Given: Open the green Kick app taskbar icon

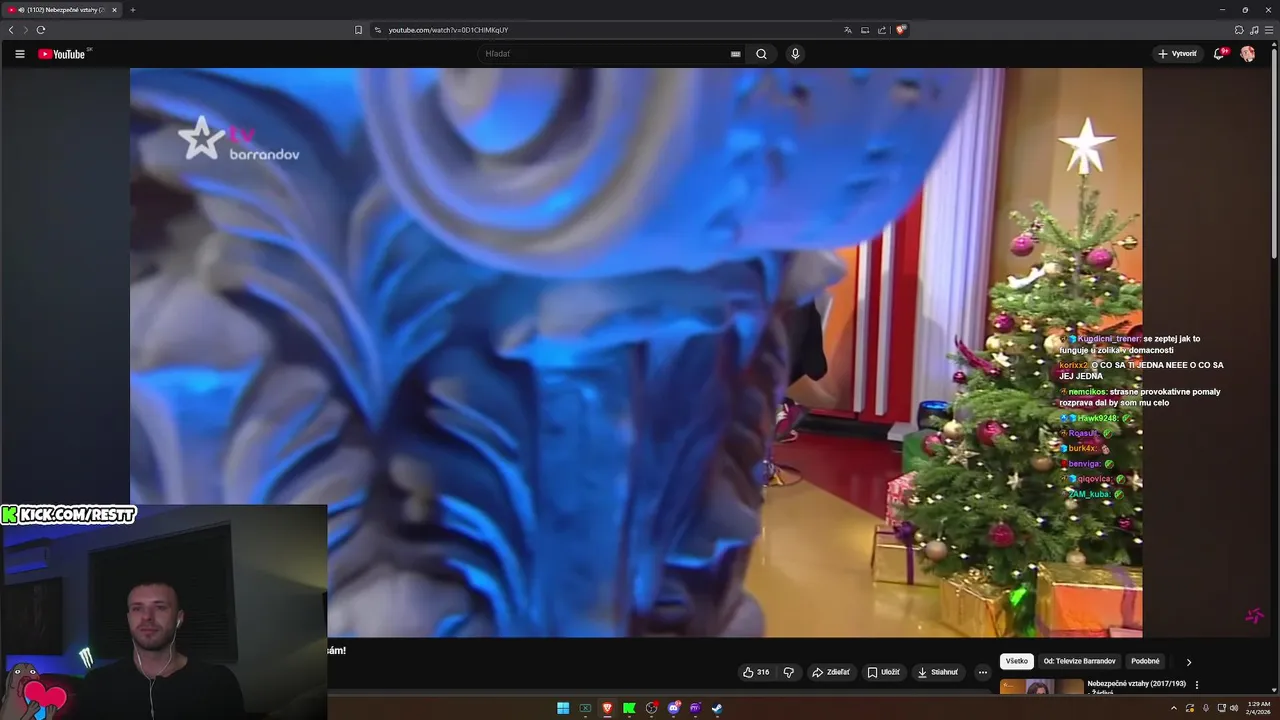Looking at the screenshot, I should [629, 708].
